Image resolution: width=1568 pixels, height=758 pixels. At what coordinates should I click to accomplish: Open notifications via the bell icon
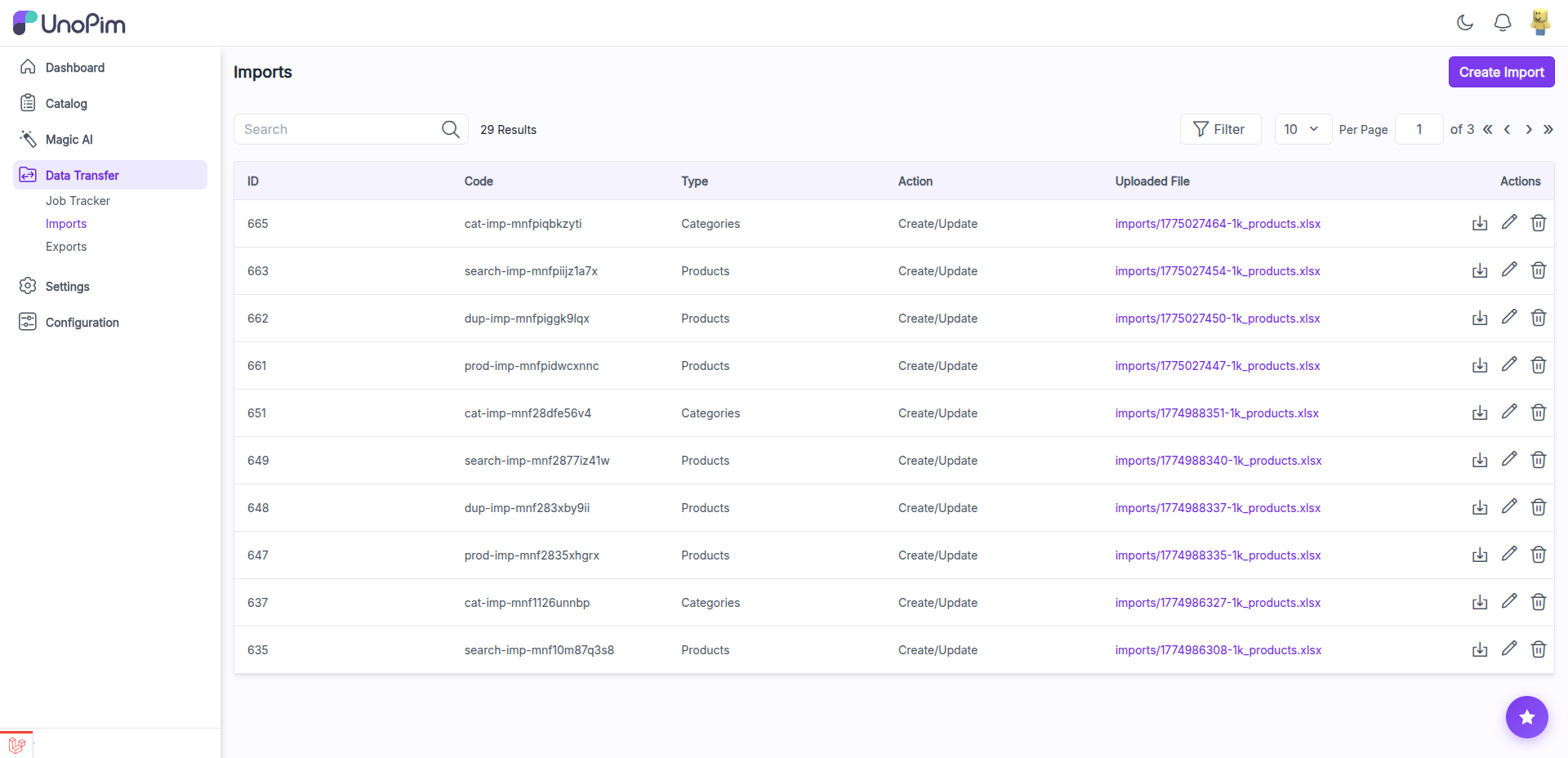coord(1503,23)
